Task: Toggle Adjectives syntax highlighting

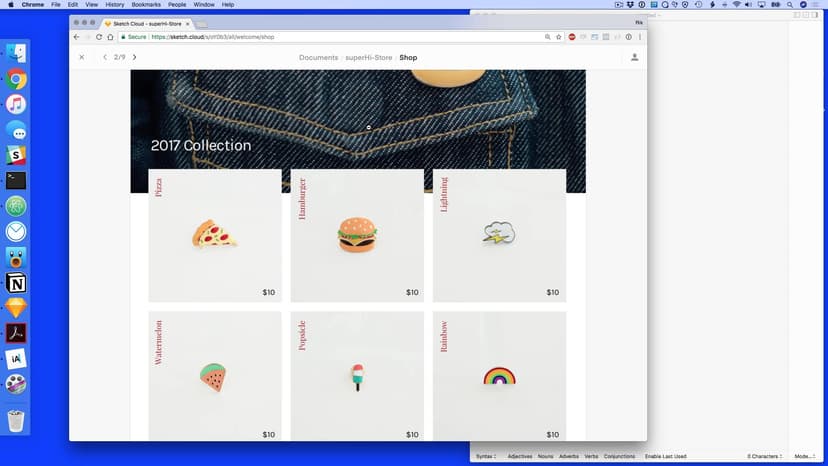Action: click(x=520, y=456)
